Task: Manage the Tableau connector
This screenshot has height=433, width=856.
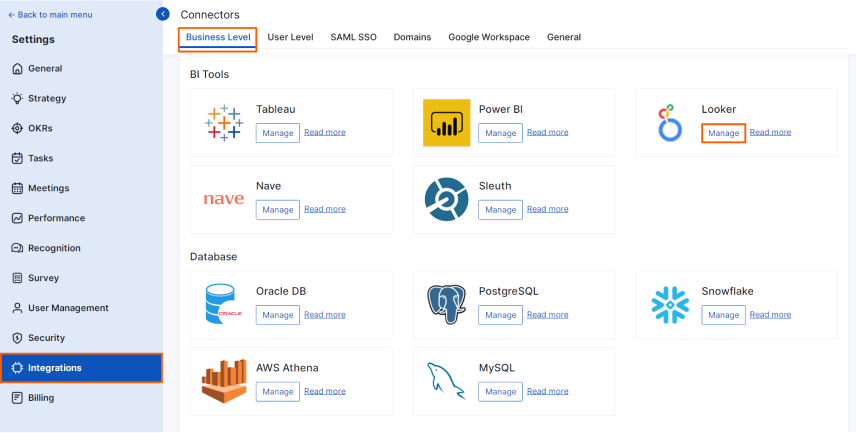Action: 278,133
